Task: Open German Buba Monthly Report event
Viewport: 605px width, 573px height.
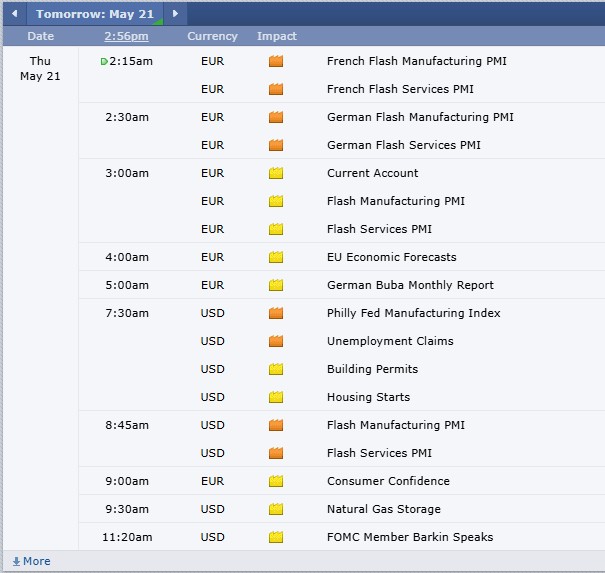Action: 410,285
